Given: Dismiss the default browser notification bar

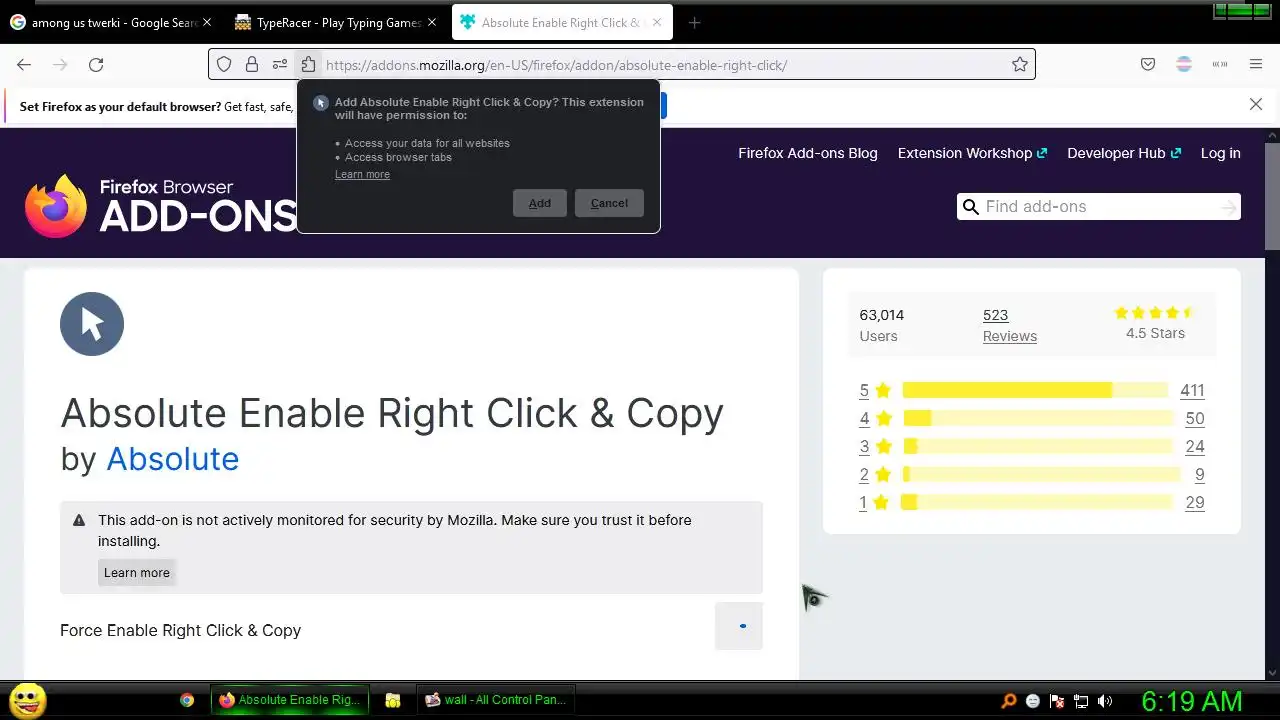Looking at the screenshot, I should [x=1256, y=104].
